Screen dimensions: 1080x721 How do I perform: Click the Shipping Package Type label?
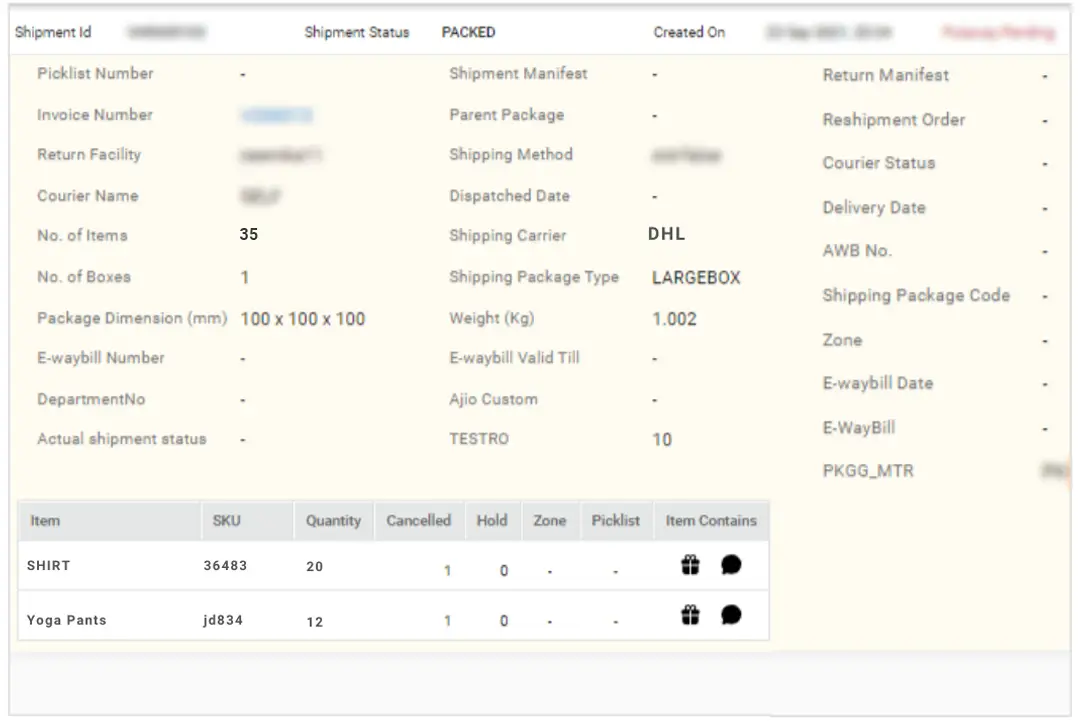pos(534,277)
